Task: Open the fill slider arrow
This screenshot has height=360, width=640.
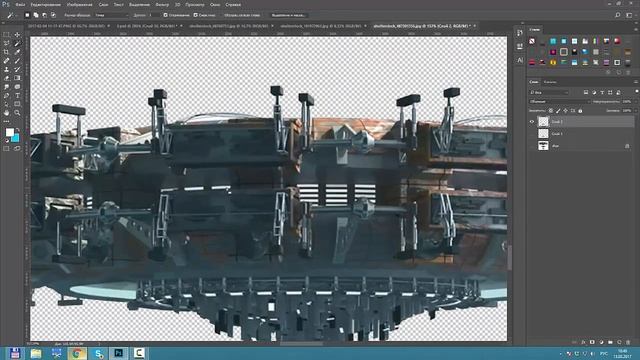Action: coord(636,111)
